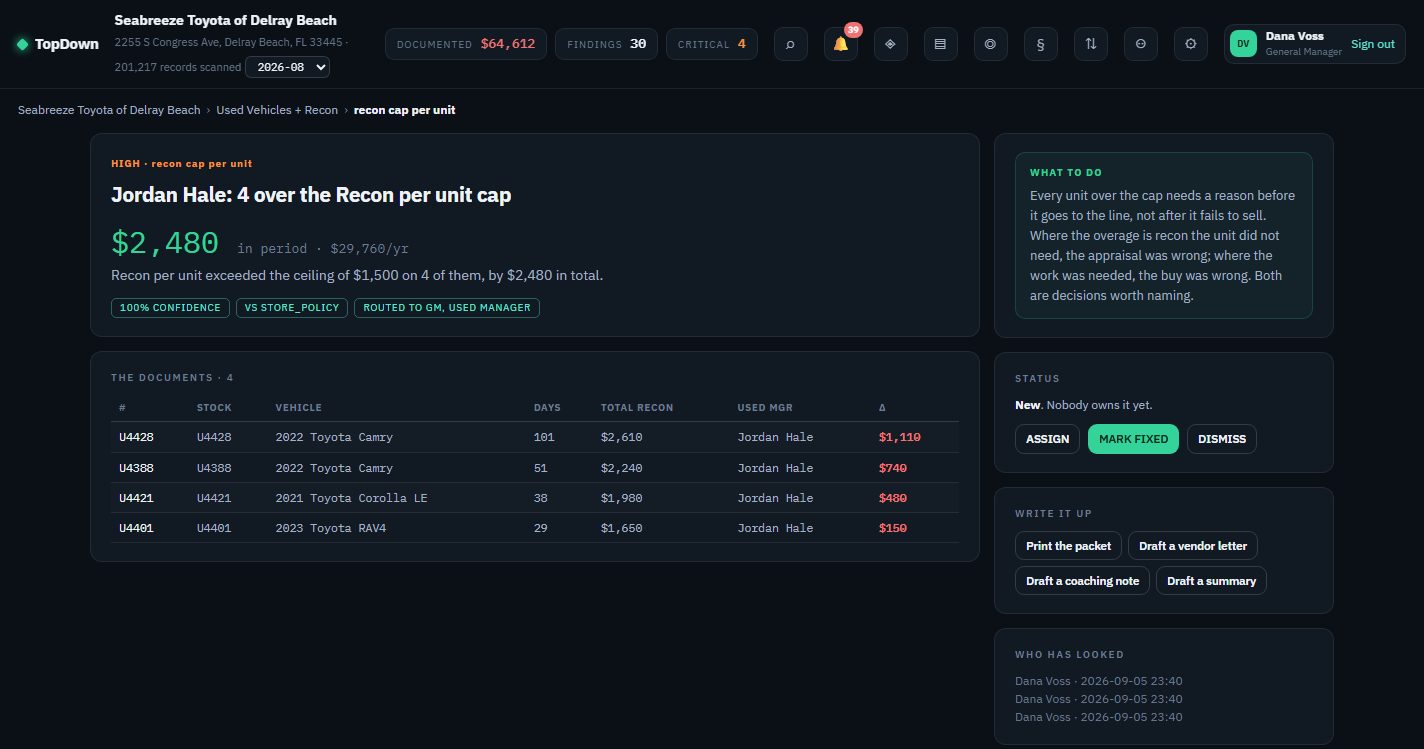This screenshot has height=749, width=1424.
Task: Click Draft a coaching note
Action: coord(1082,581)
